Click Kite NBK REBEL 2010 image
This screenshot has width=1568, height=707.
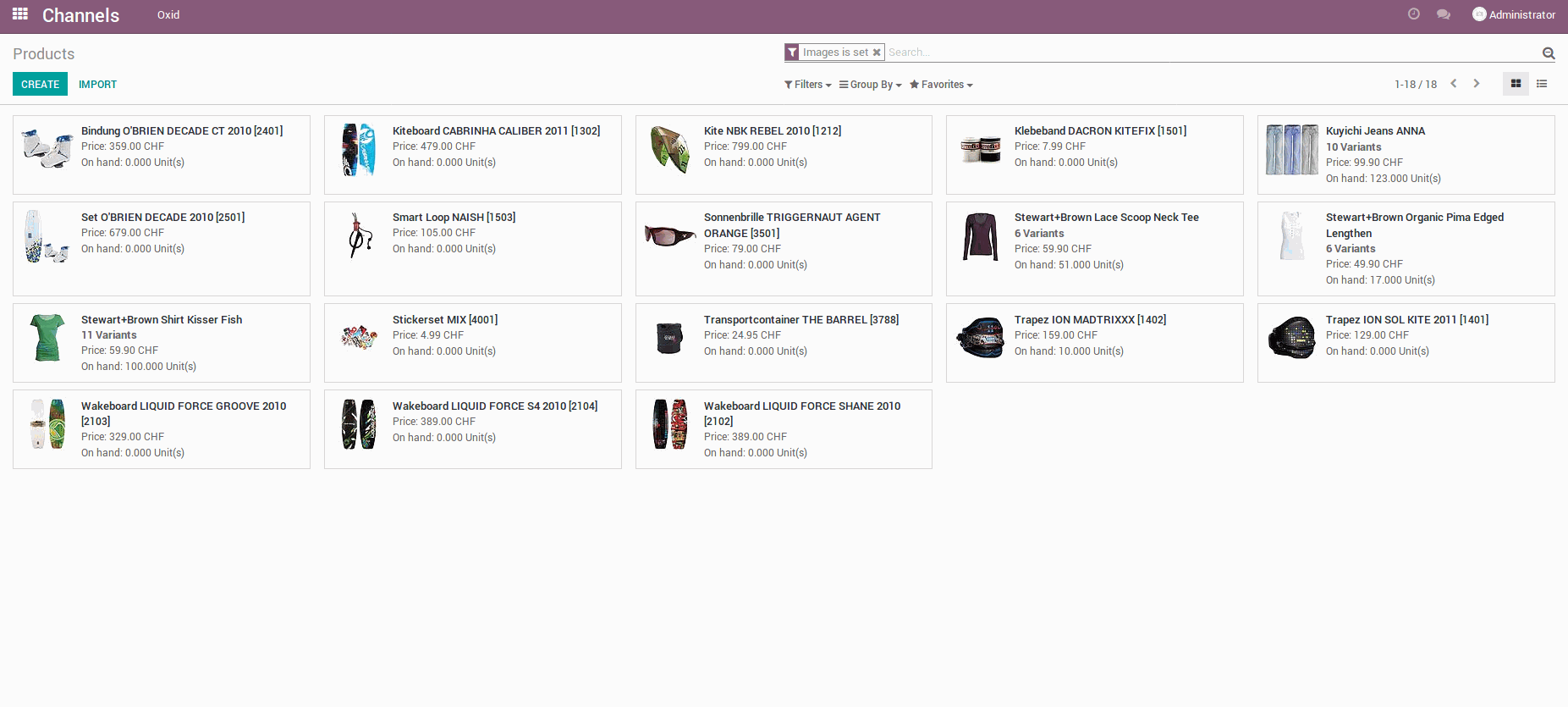point(670,149)
